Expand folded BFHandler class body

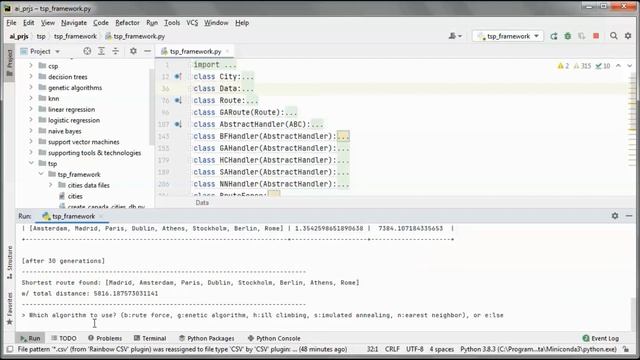point(343,136)
